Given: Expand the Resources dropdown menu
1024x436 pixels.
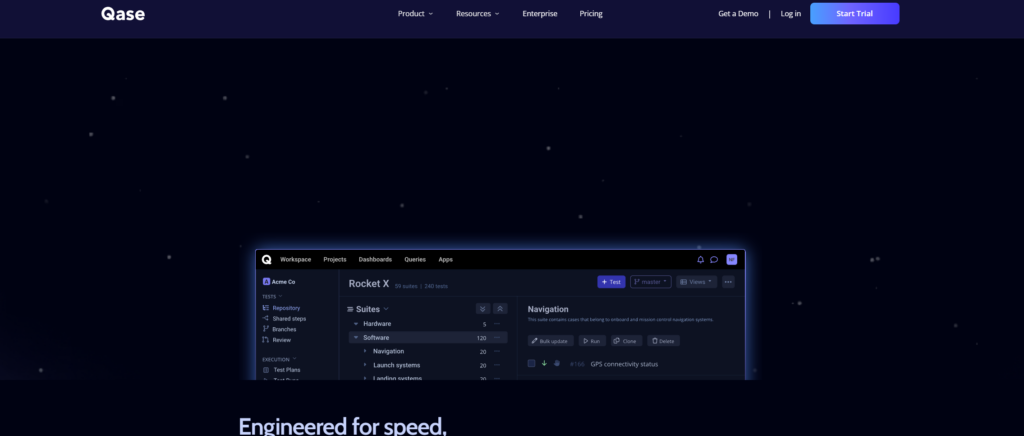Looking at the screenshot, I should point(477,14).
